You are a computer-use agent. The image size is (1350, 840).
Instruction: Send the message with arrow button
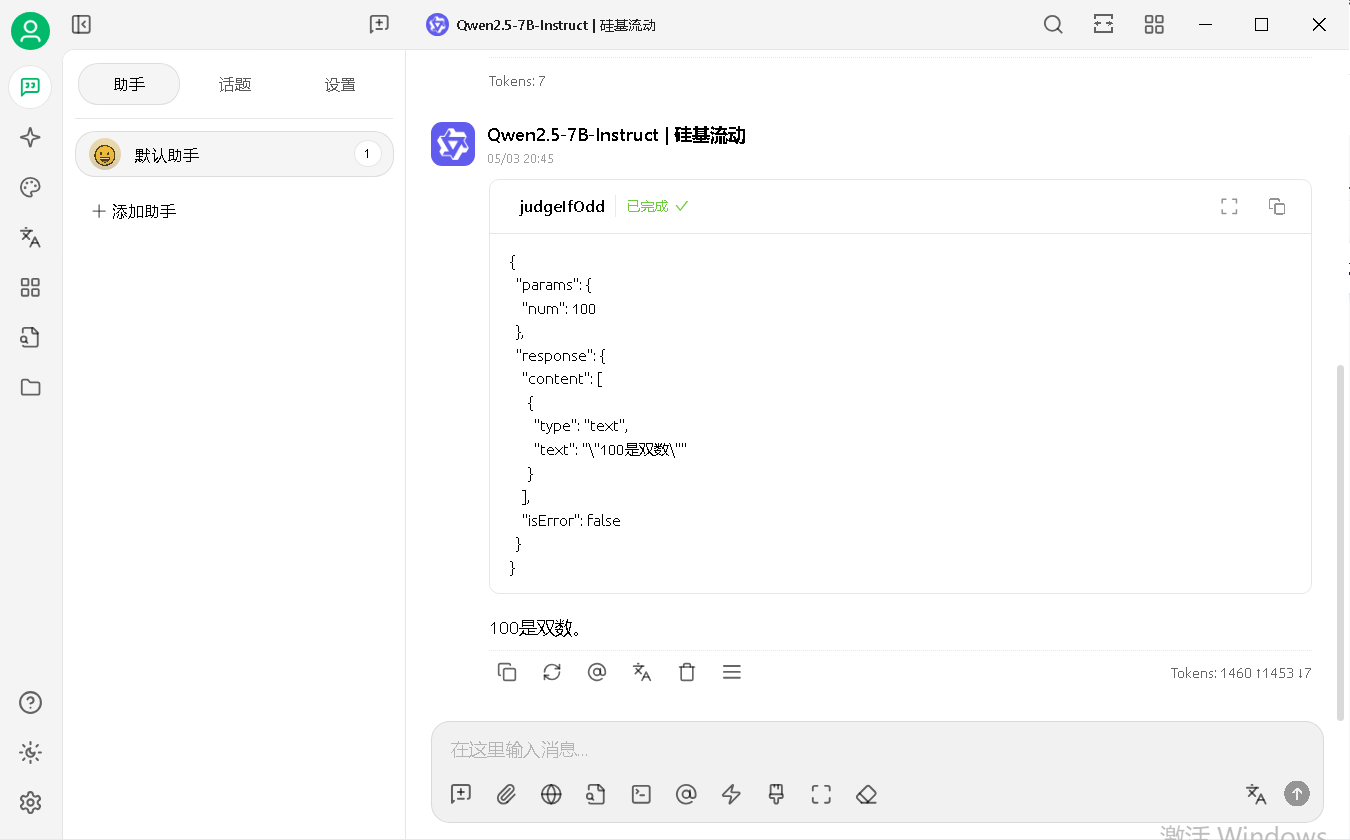click(x=1297, y=794)
